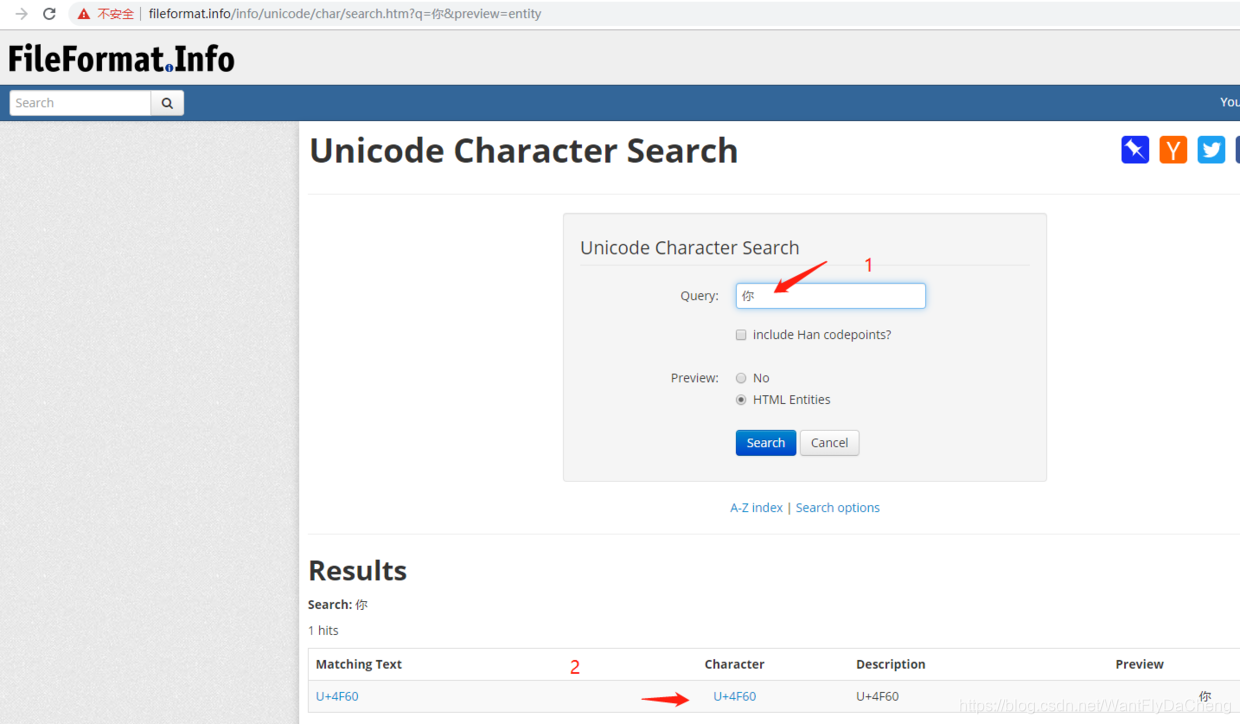Check include Han codepoints checkbox
Screen dimensions: 1240x724
[741, 335]
